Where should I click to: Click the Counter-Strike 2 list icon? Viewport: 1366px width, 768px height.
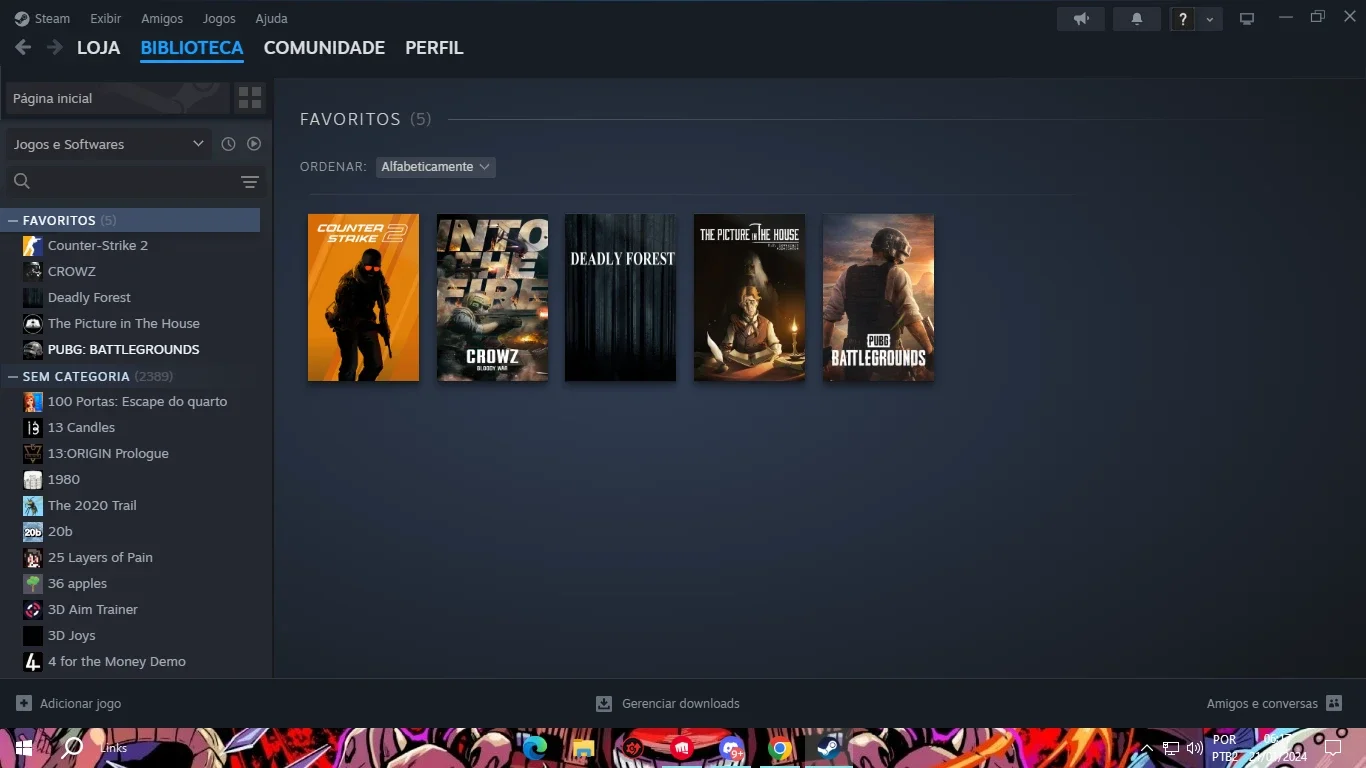33,245
